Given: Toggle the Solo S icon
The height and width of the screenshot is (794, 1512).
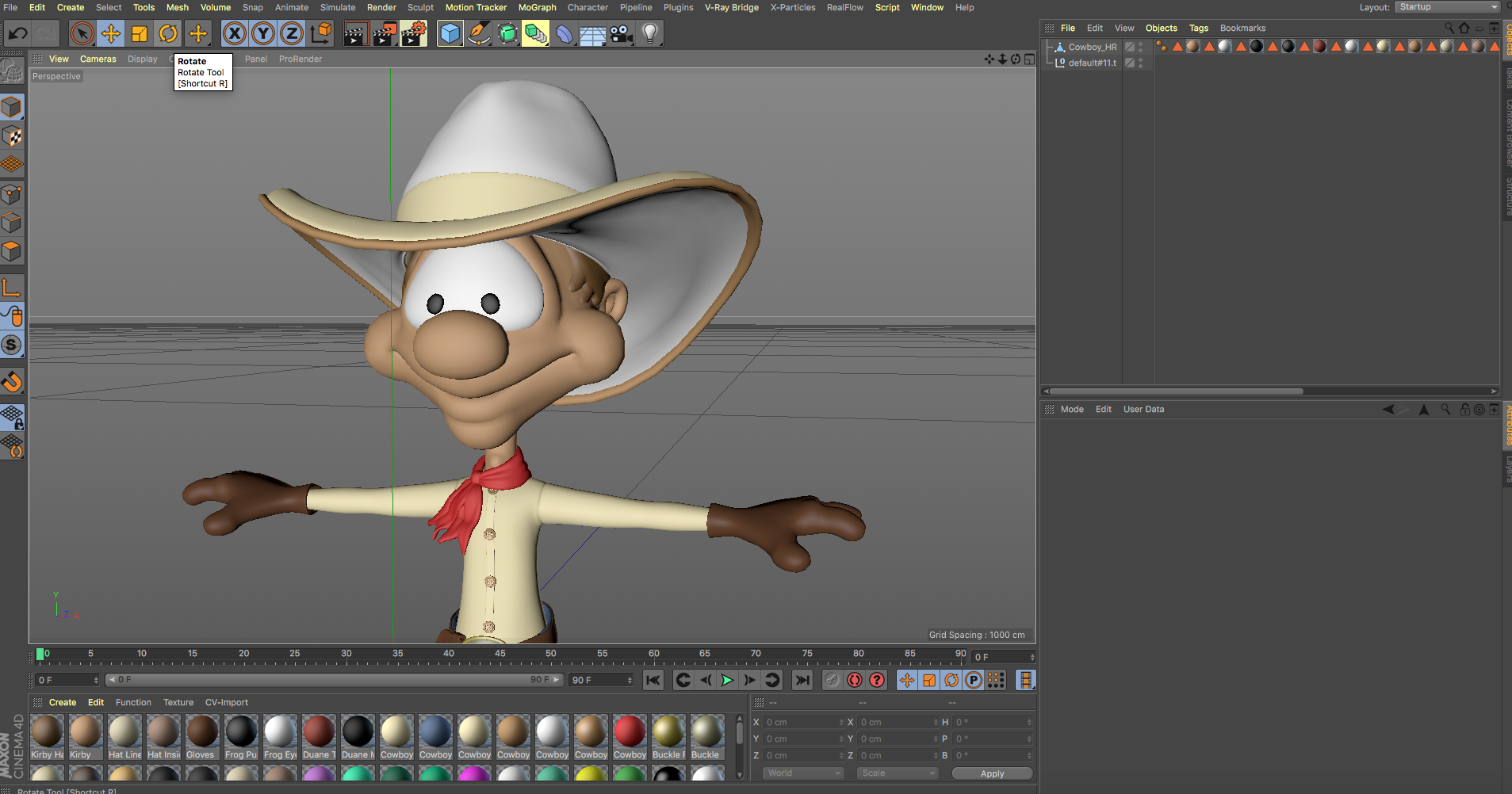Looking at the screenshot, I should pyautogui.click(x=12, y=345).
